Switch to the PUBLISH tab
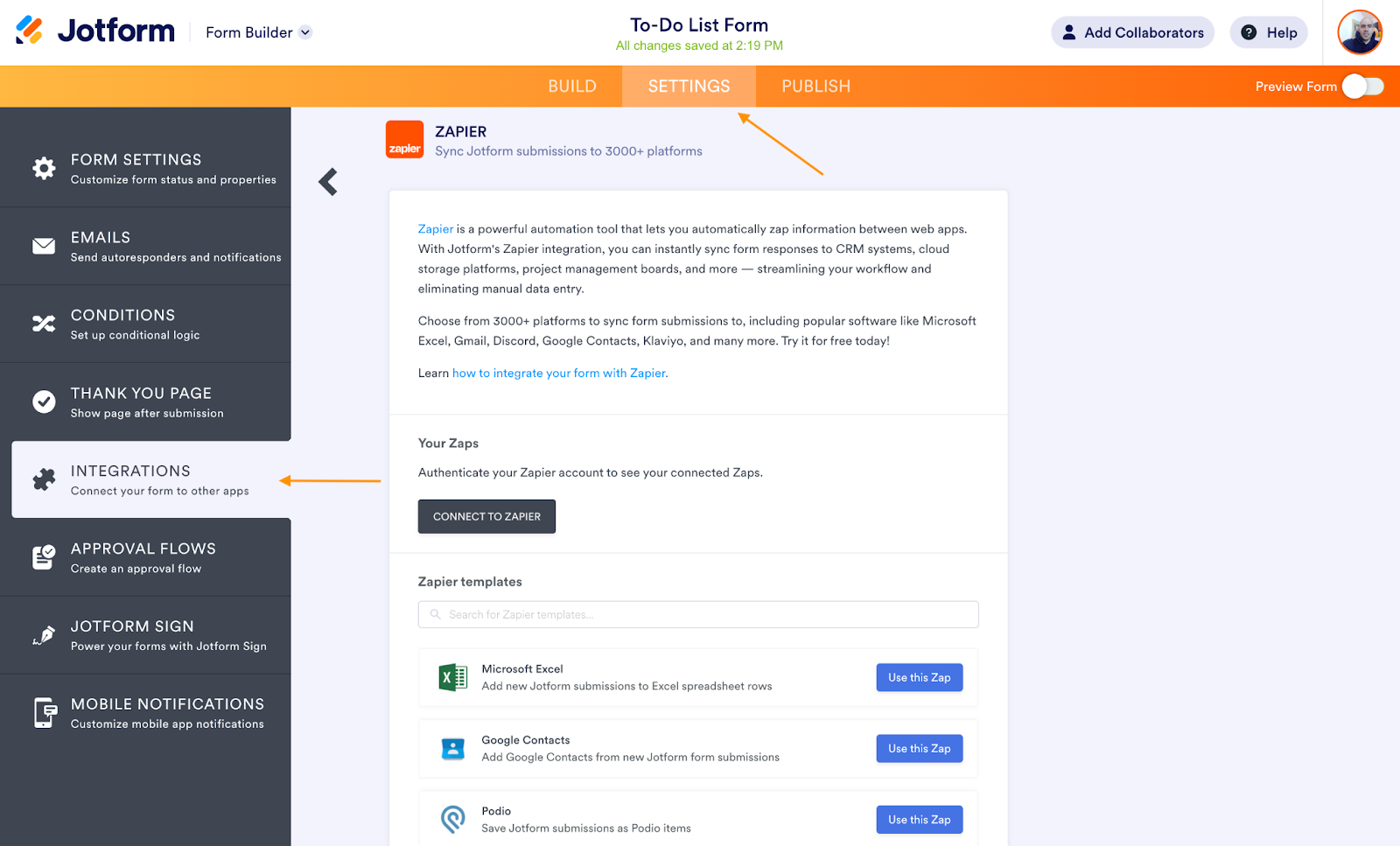 coord(815,87)
